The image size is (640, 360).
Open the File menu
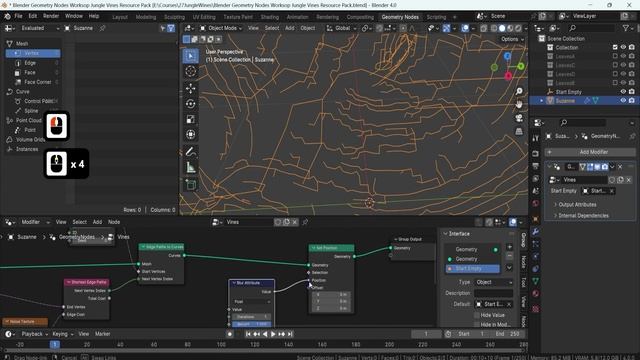[x=18, y=16]
